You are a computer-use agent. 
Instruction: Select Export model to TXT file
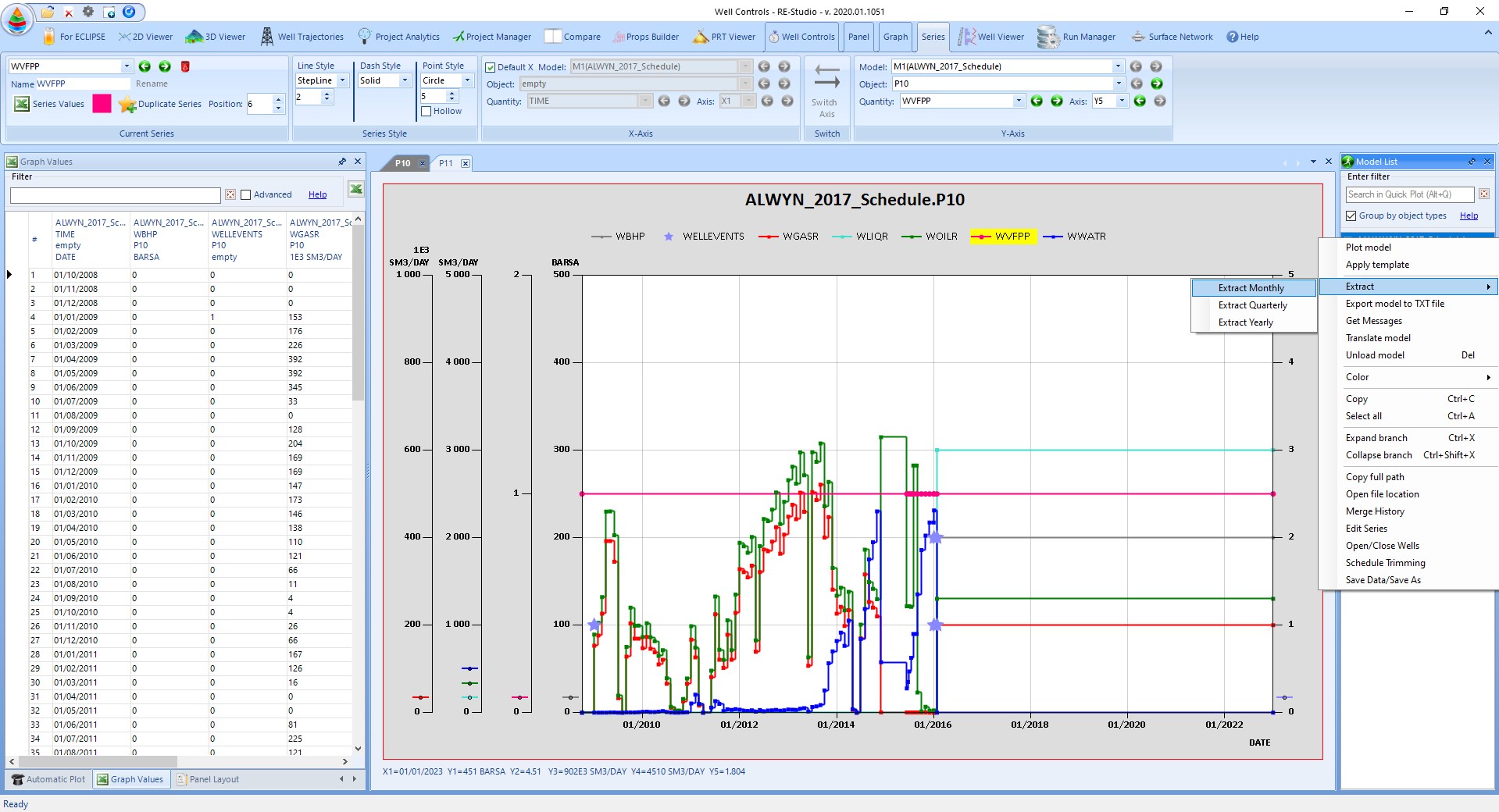1395,304
